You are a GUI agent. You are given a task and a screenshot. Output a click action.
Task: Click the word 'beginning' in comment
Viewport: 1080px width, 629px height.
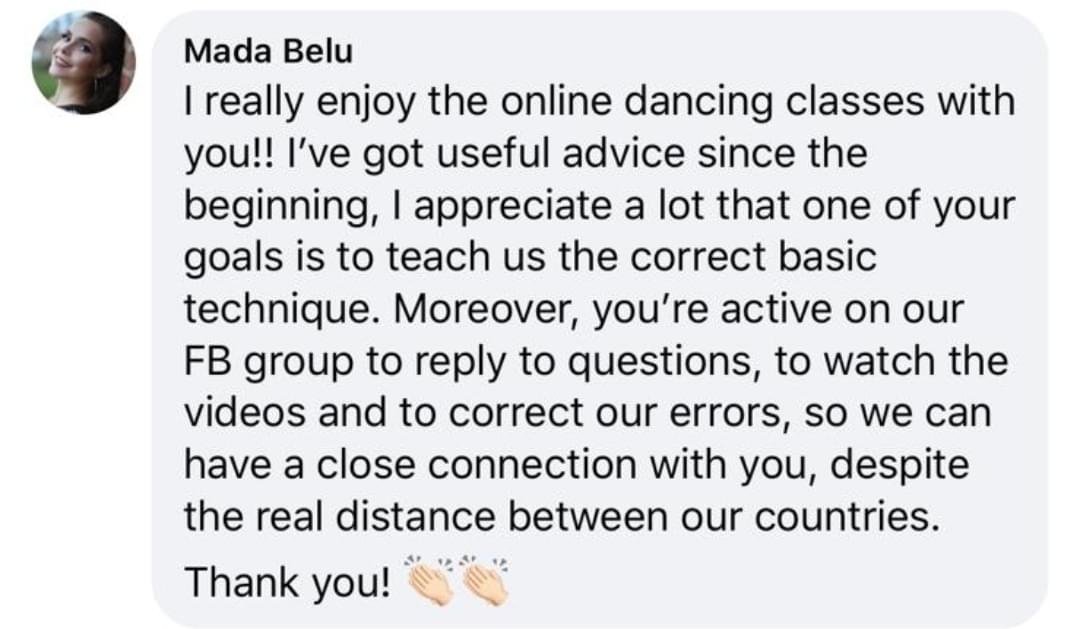278,207
